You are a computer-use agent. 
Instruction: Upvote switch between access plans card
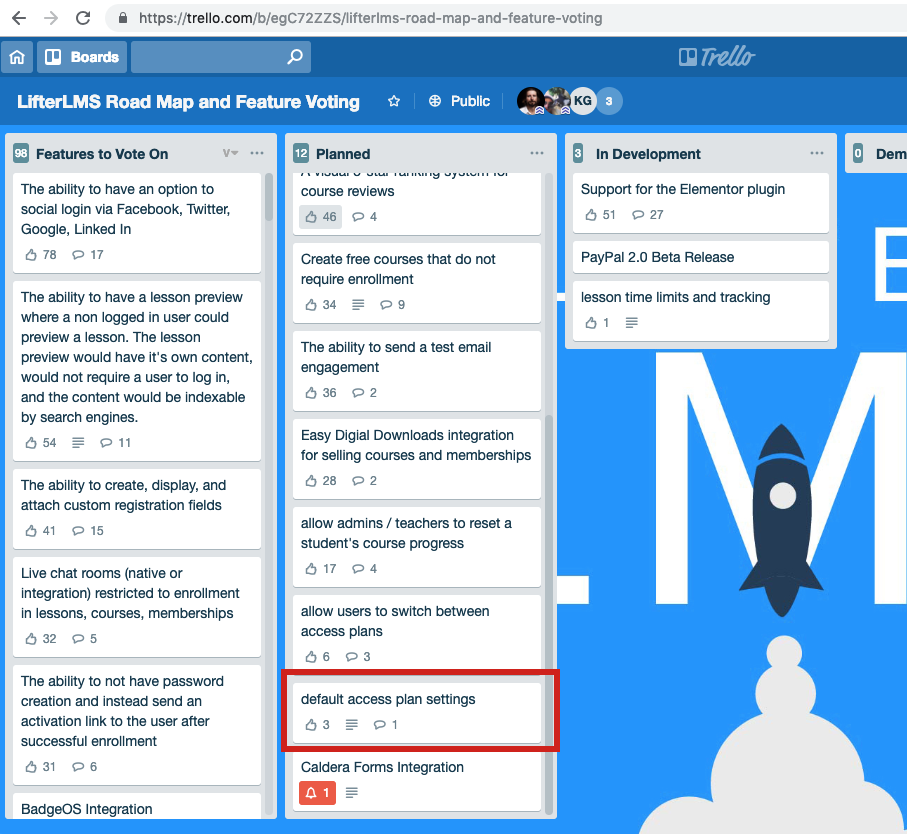tap(317, 656)
